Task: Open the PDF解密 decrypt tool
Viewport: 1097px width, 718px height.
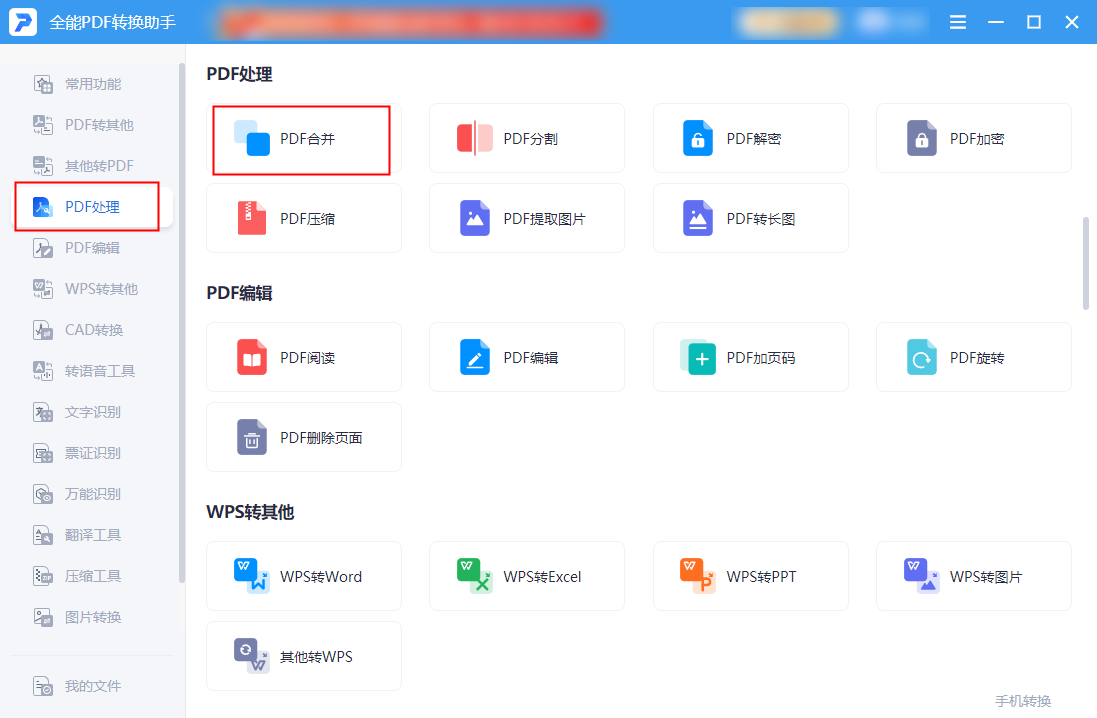Action: 751,139
